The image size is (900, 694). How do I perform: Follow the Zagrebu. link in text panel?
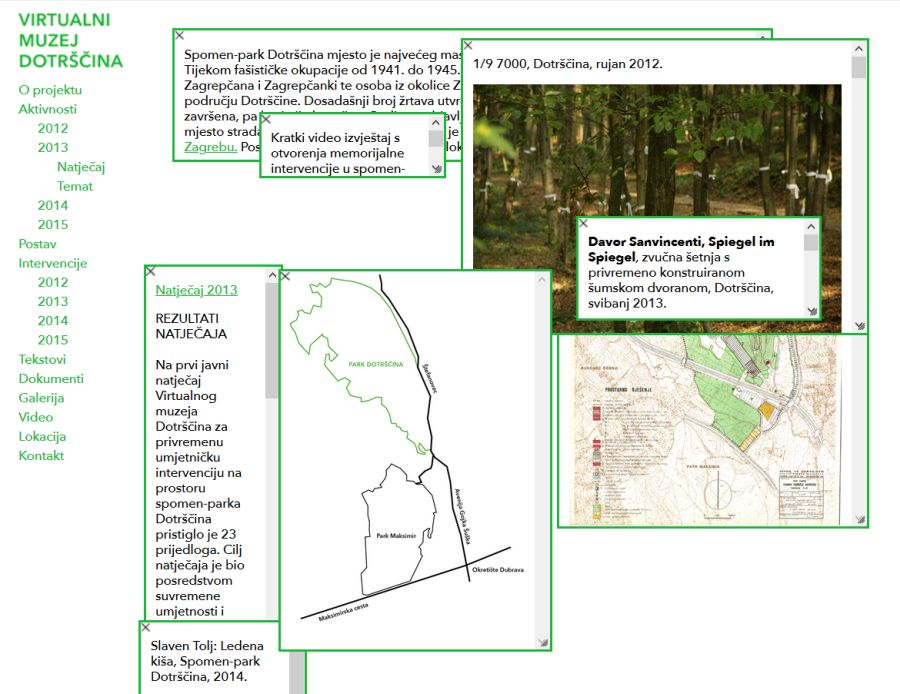[x=211, y=147]
